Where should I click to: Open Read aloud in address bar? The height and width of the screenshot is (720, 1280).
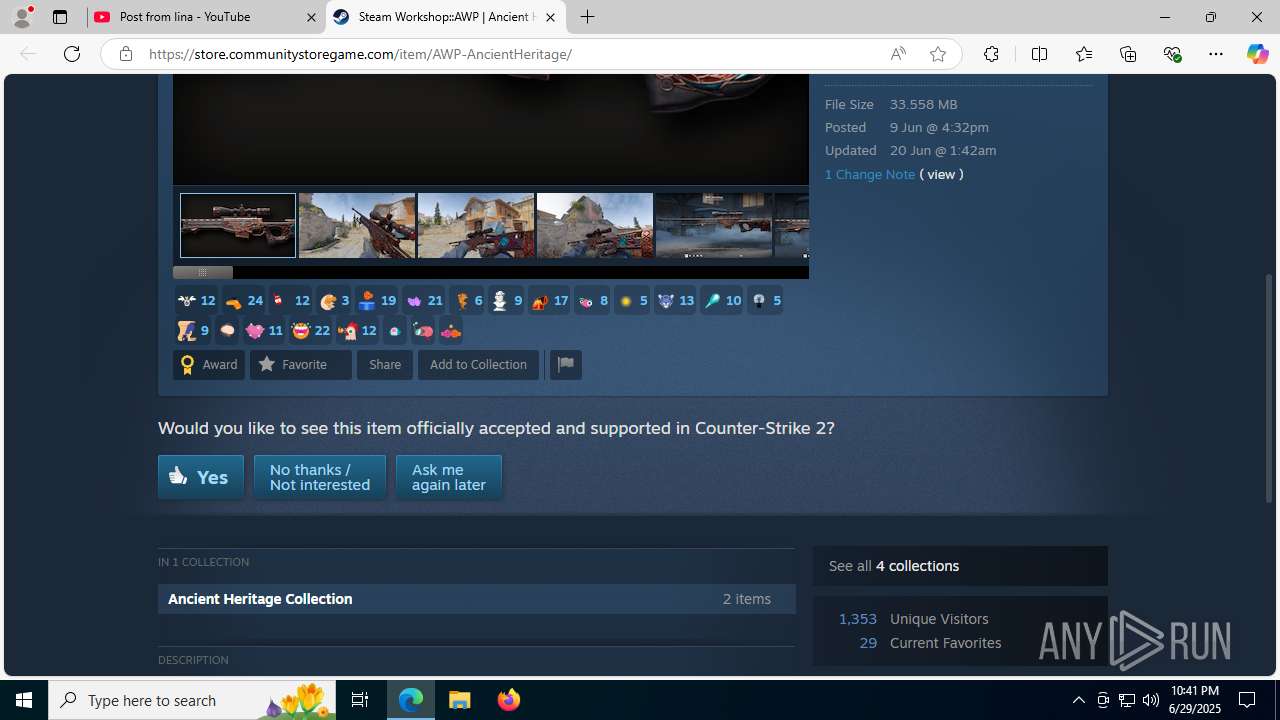[898, 54]
